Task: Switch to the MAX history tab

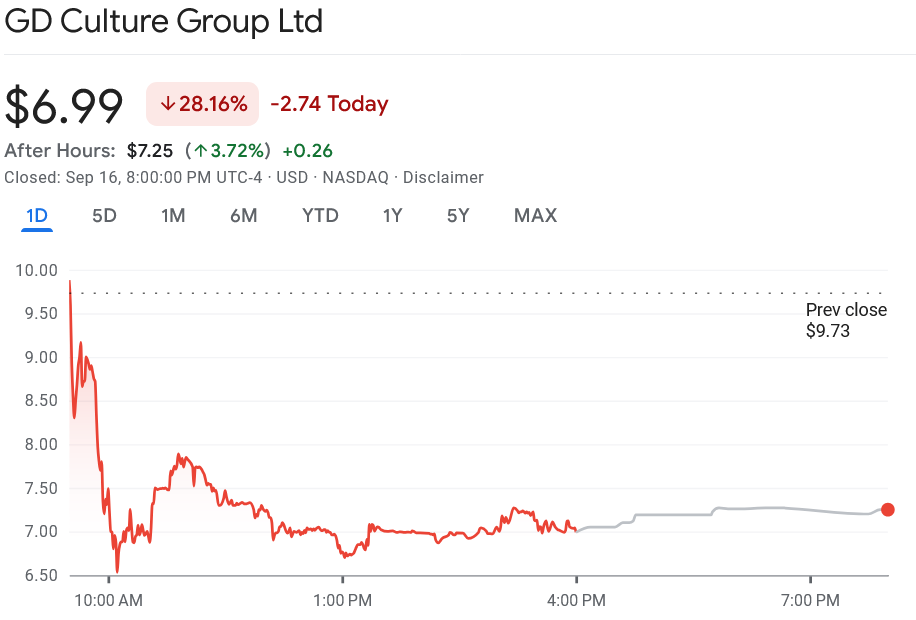Action: 535,215
